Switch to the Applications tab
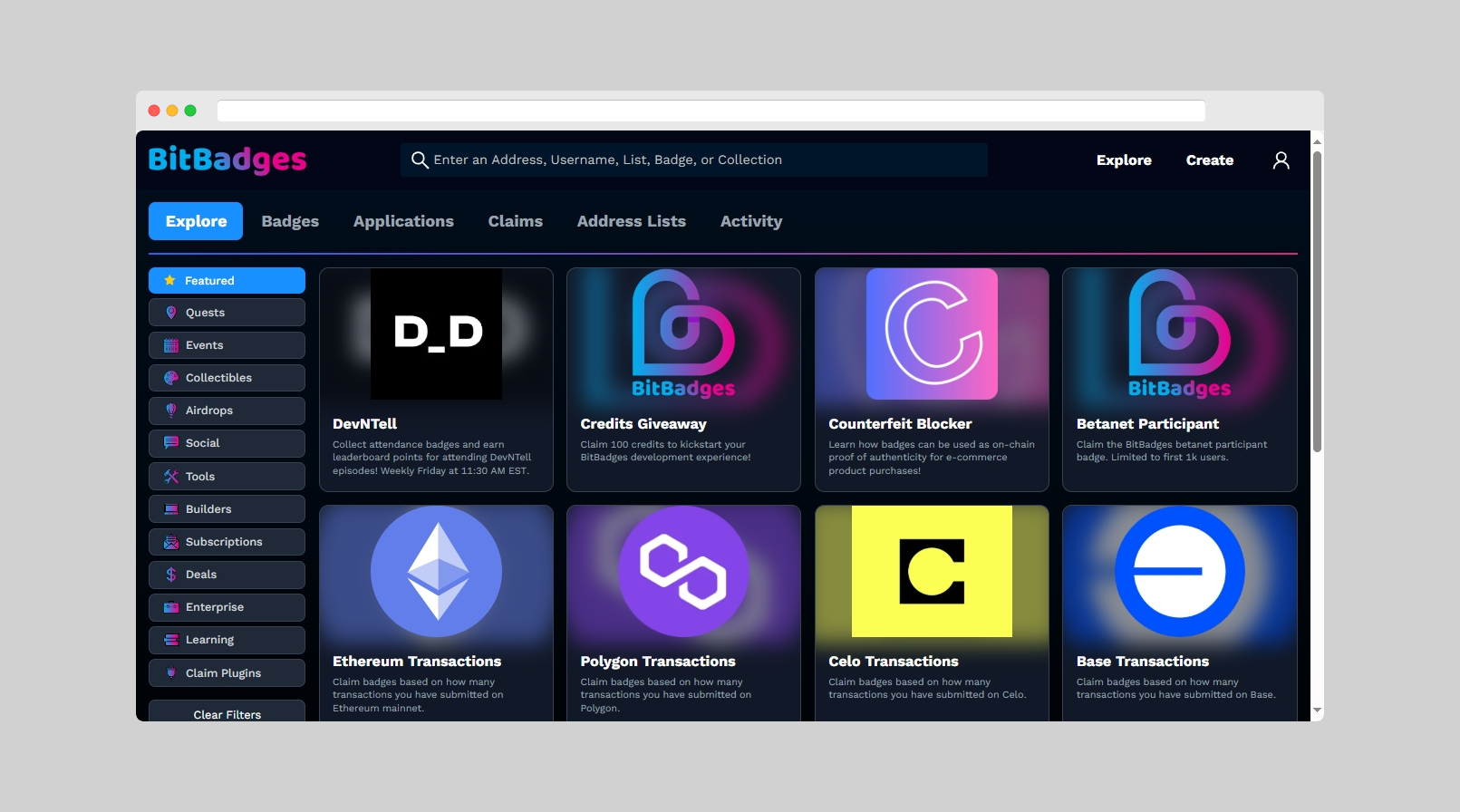 [403, 221]
